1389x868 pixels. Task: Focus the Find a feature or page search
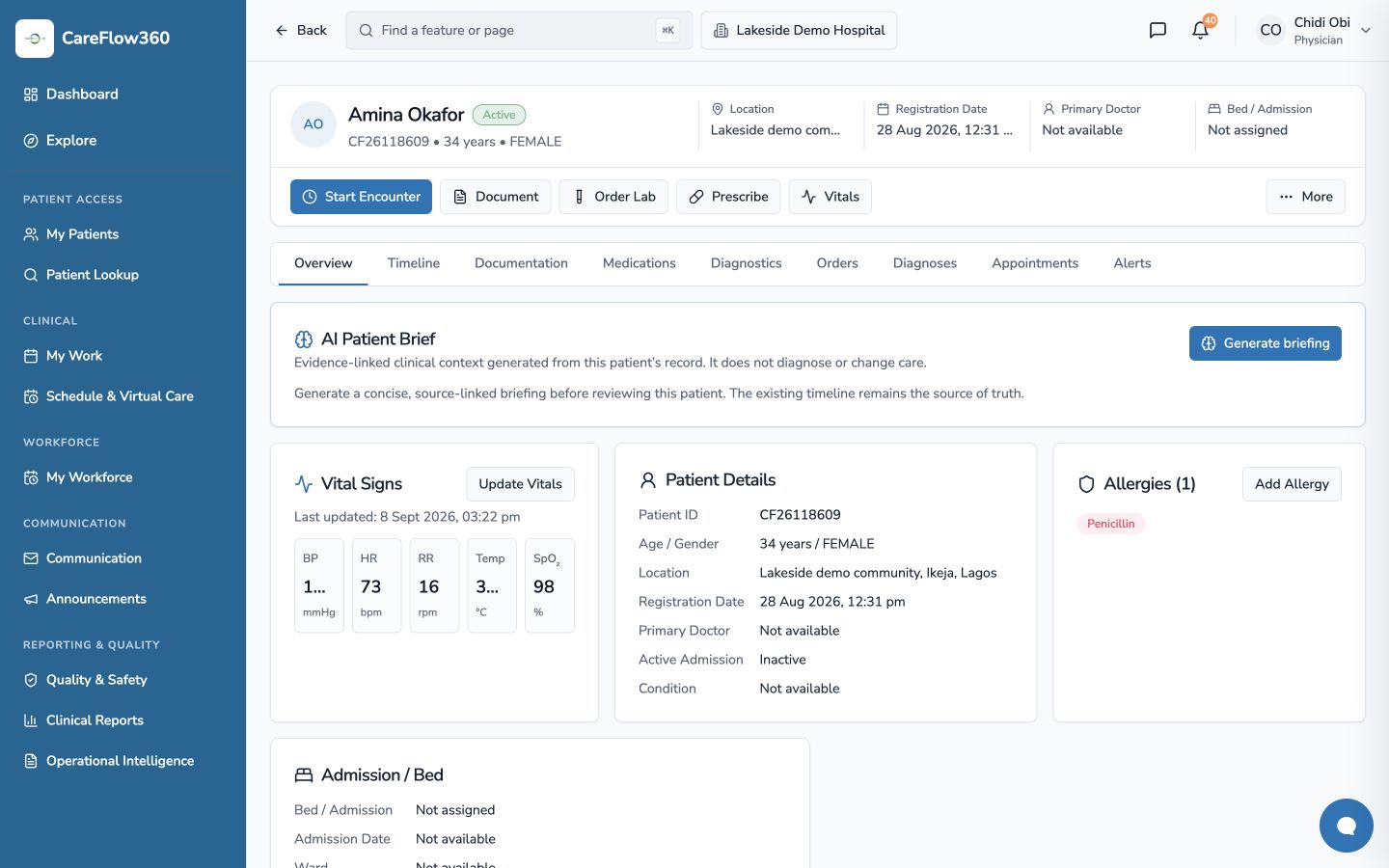[x=519, y=30]
